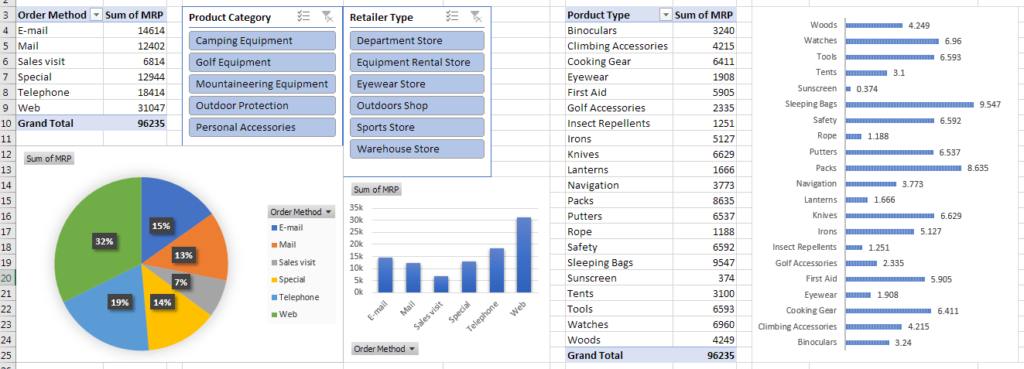This screenshot has height=369, width=1024.
Task: Click Mail orange legend swatch
Action: (x=274, y=245)
